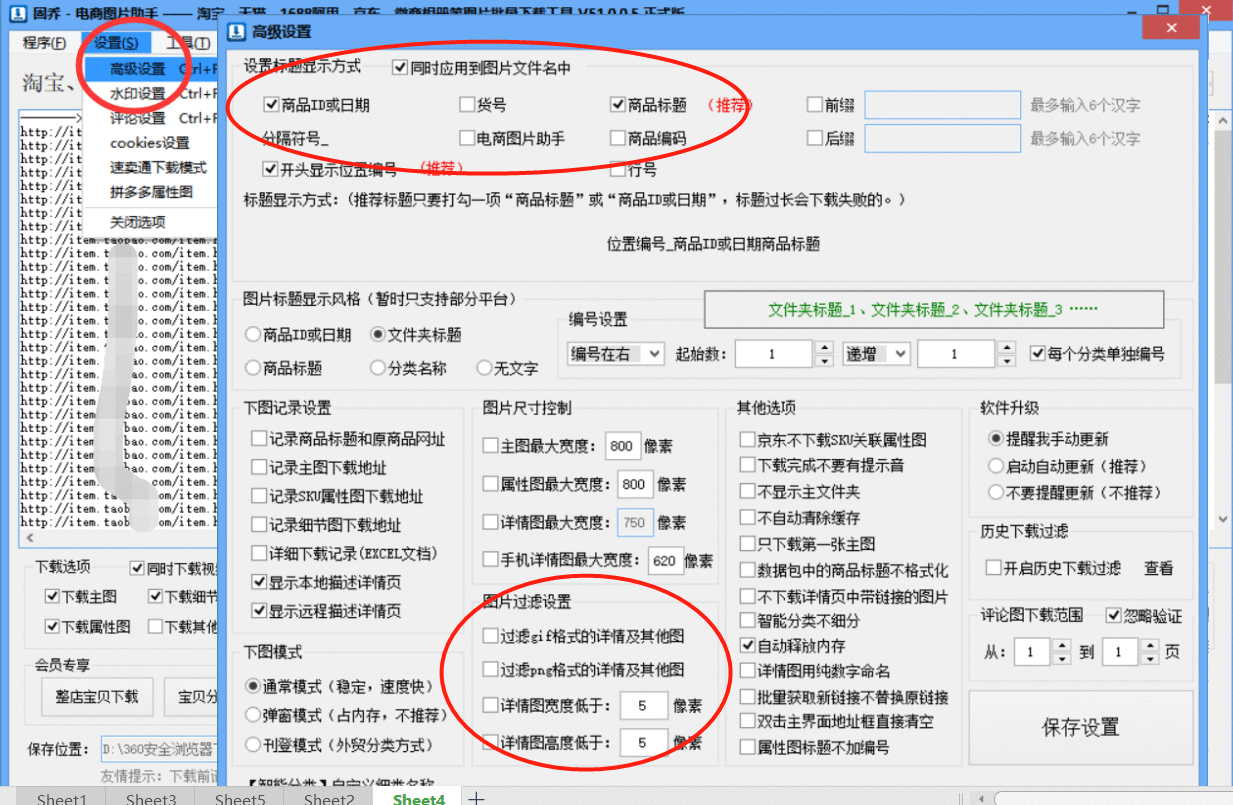
Task: Enable 详细下载记录(EXCEL文档) checkbox
Action: (x=345, y=553)
